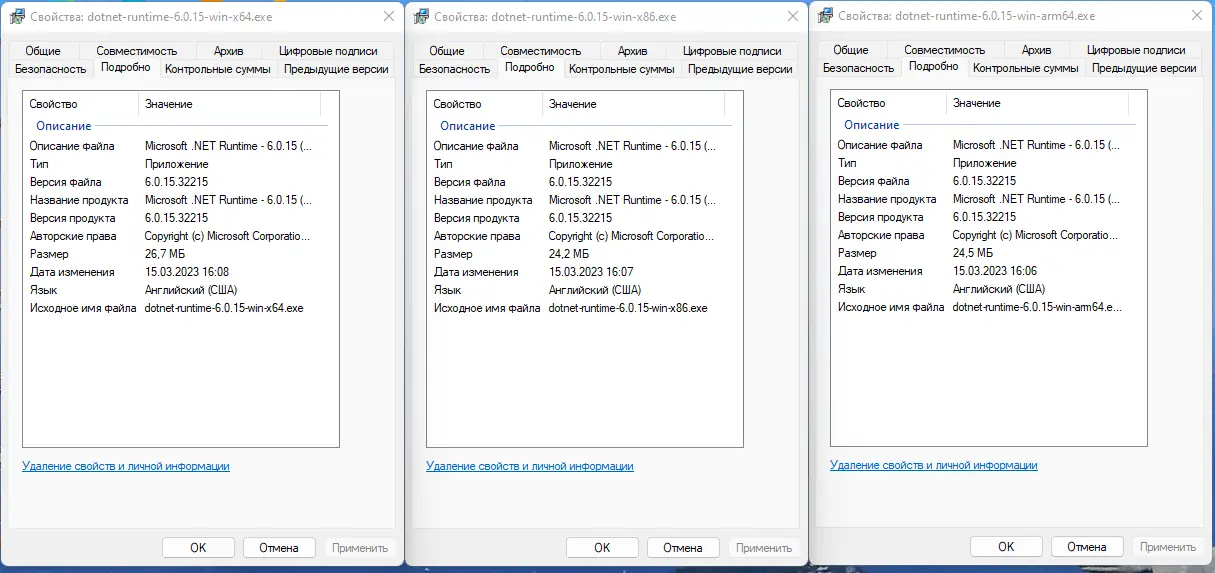This screenshot has height=573, width=1215.
Task: Click the installer icon in the x86 properties title bar
Action: [x=420, y=17]
